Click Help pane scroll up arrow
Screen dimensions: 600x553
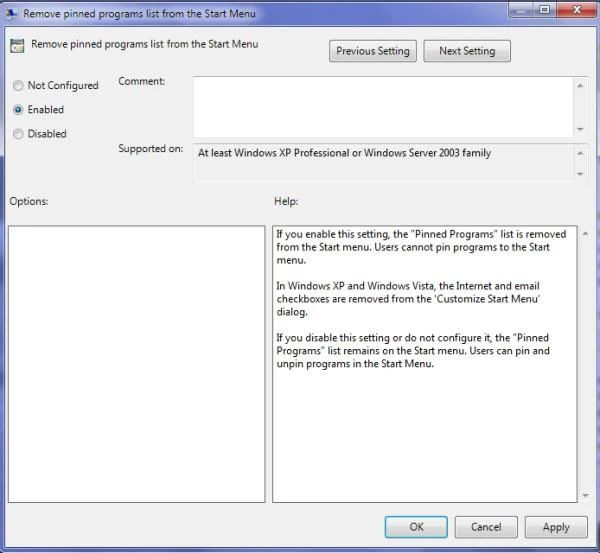[x=585, y=233]
